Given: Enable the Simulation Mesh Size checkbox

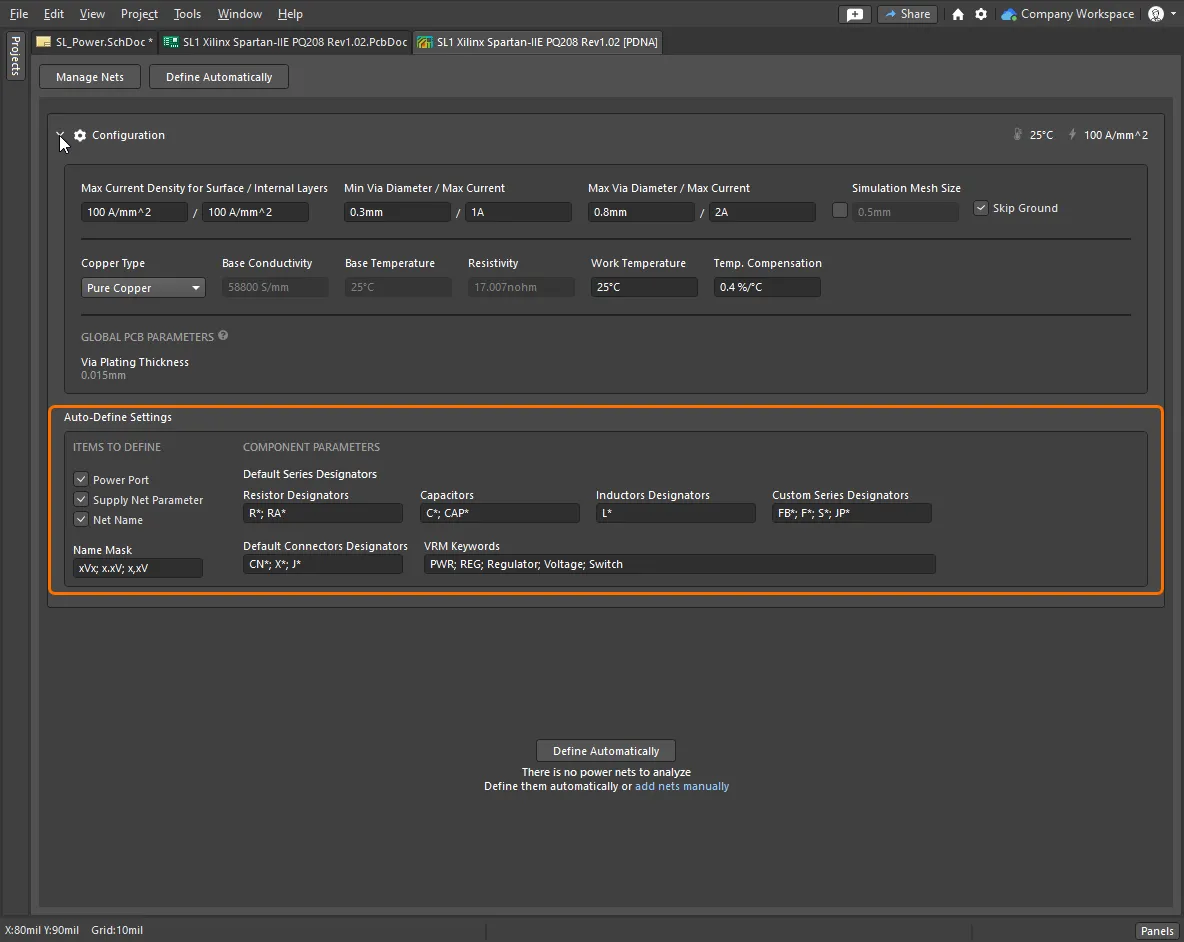Looking at the screenshot, I should [x=840, y=210].
